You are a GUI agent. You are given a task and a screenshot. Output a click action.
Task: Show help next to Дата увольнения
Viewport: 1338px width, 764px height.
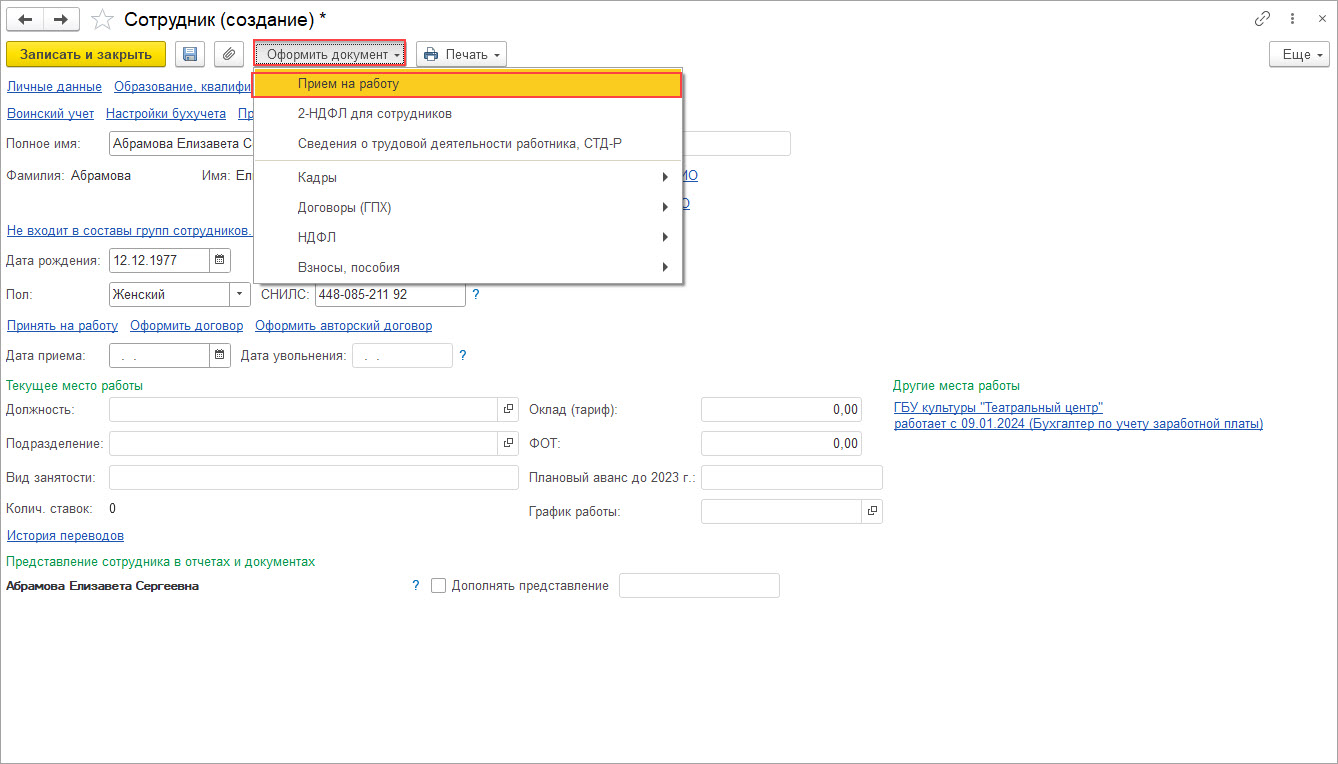[463, 355]
